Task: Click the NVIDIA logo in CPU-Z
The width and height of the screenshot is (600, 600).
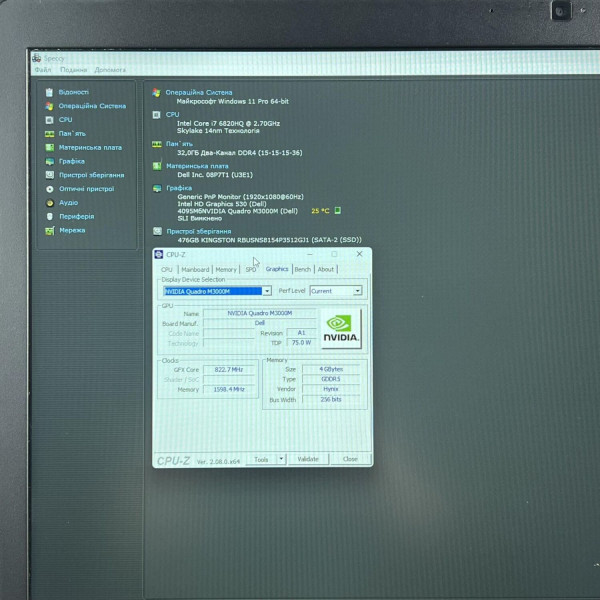Action: pyautogui.click(x=340, y=328)
